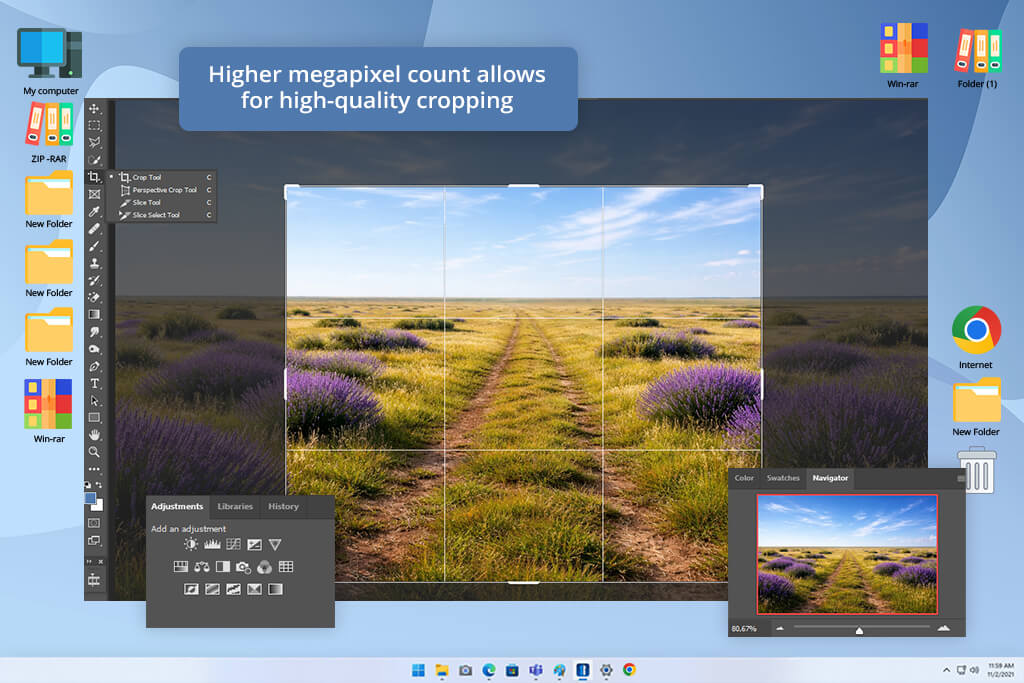Add a Curves adjustment

pyautogui.click(x=233, y=544)
